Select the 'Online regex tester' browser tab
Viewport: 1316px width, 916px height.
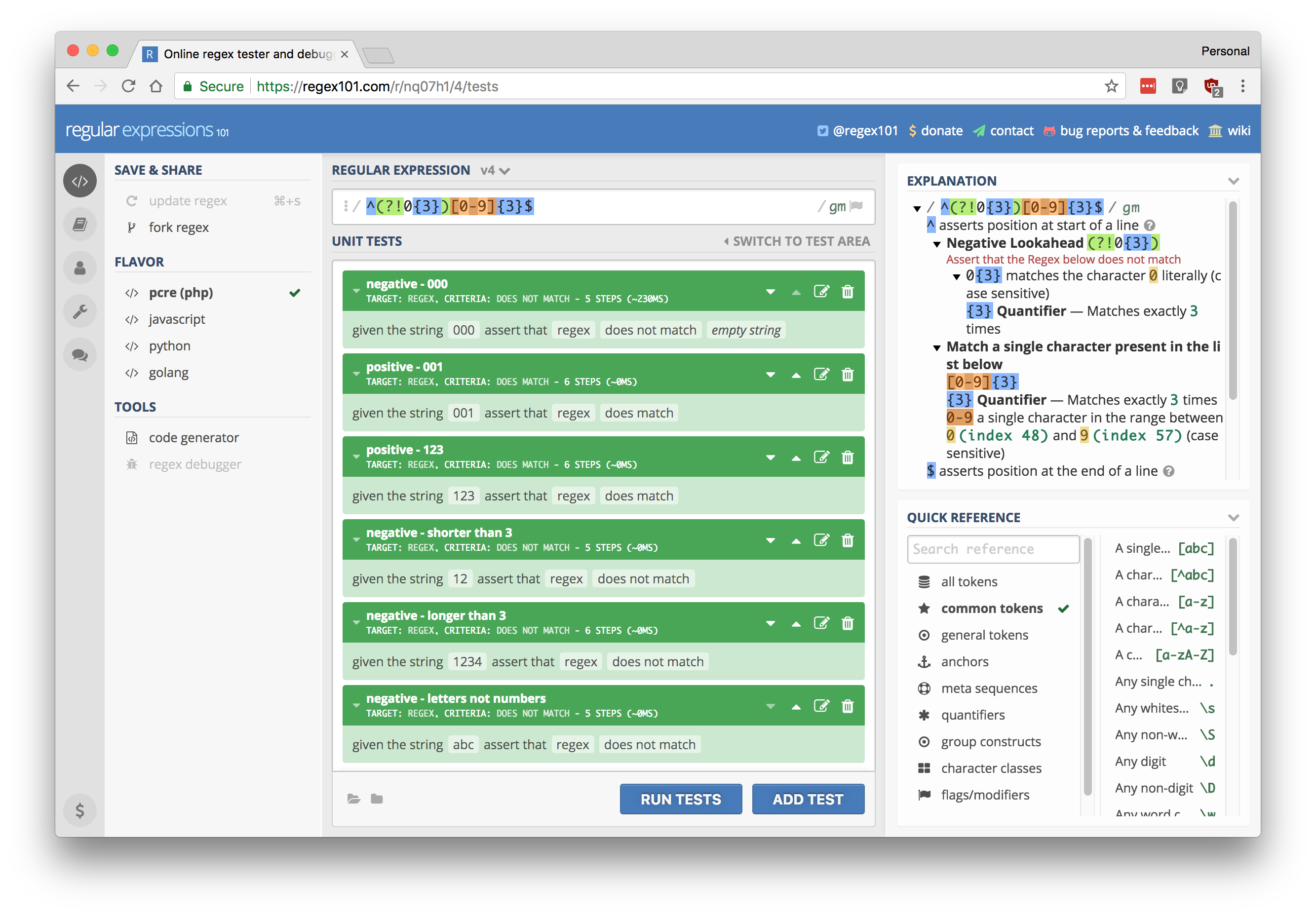(x=246, y=54)
